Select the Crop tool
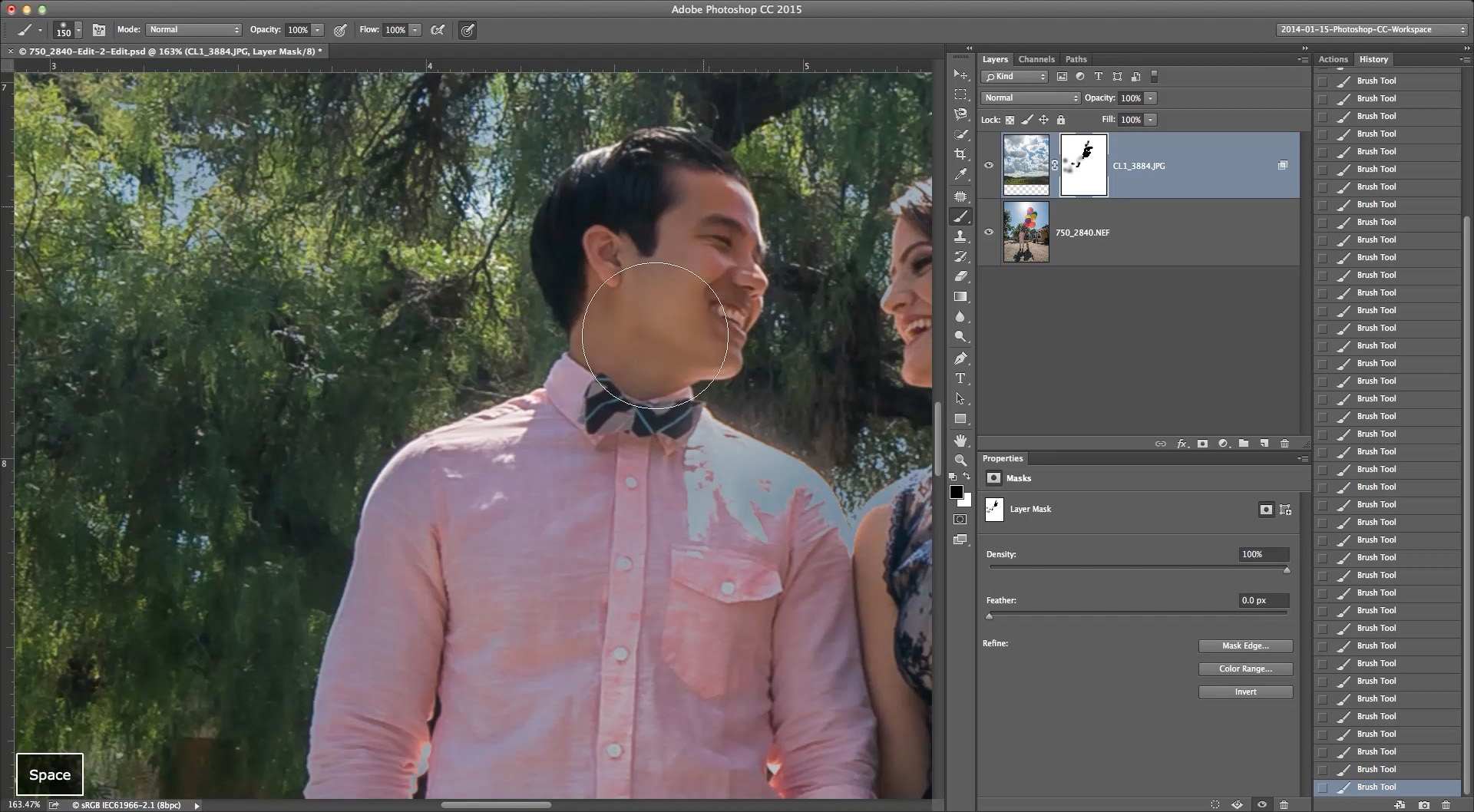 pos(961,154)
